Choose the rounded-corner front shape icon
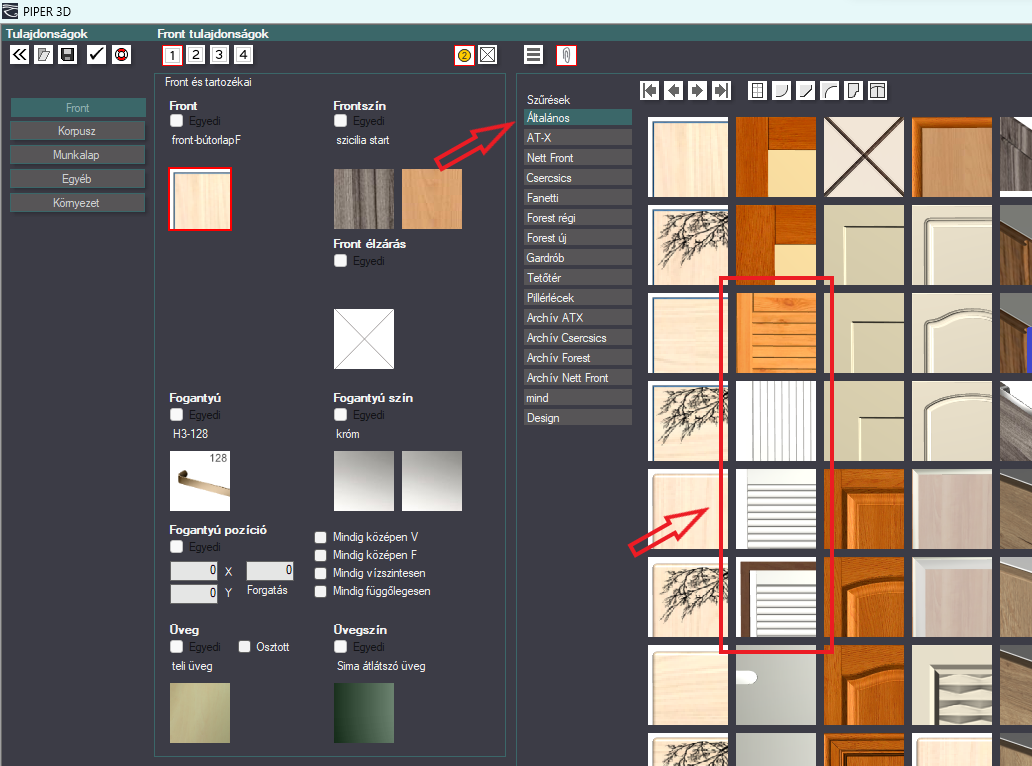Image resolution: width=1032 pixels, height=766 pixels. pyautogui.click(x=781, y=90)
